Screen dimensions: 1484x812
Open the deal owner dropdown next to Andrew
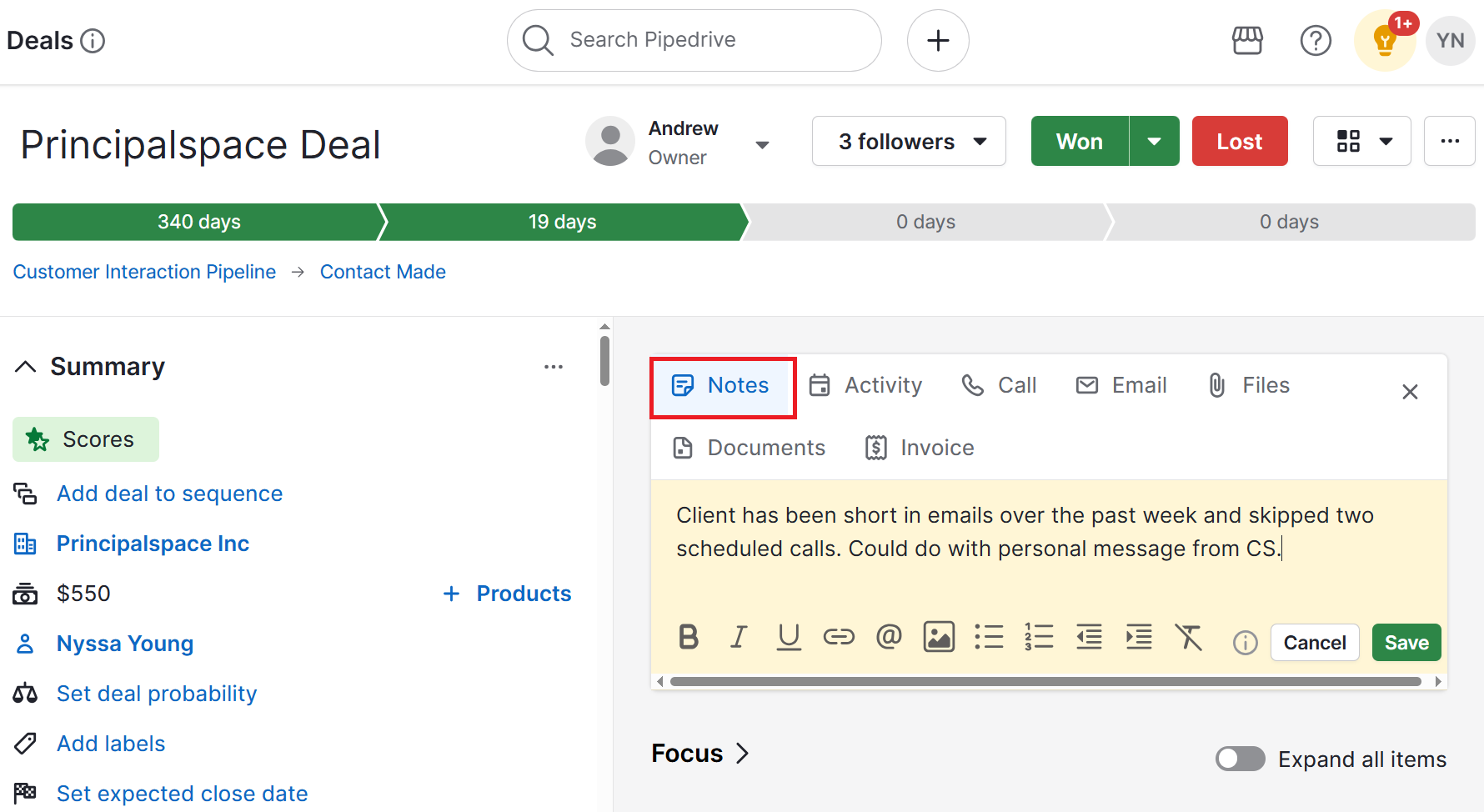click(x=762, y=143)
